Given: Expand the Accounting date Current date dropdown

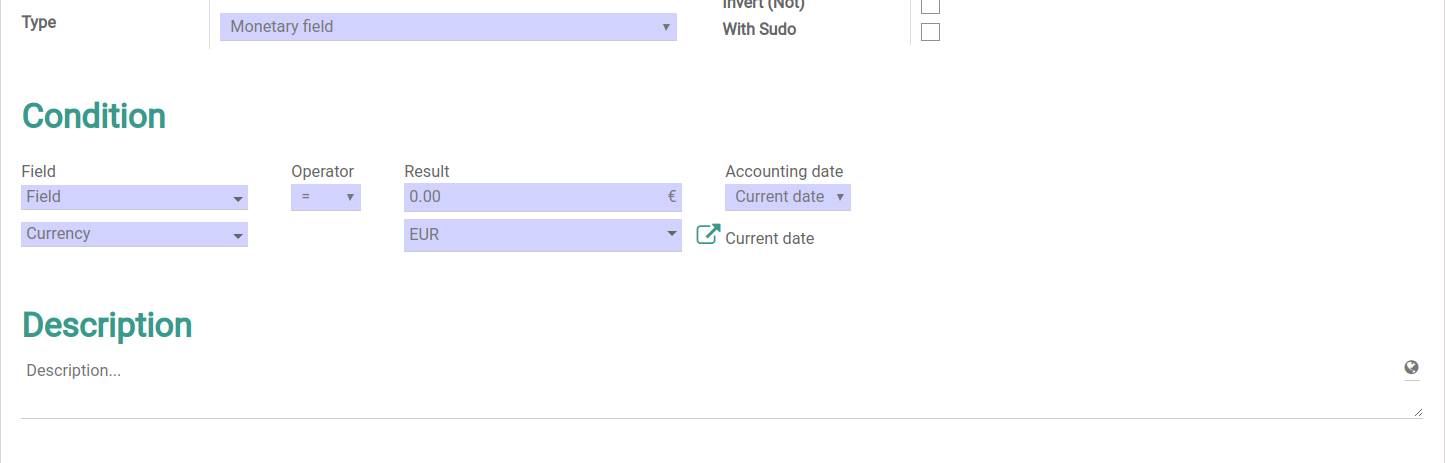Looking at the screenshot, I should 788,197.
